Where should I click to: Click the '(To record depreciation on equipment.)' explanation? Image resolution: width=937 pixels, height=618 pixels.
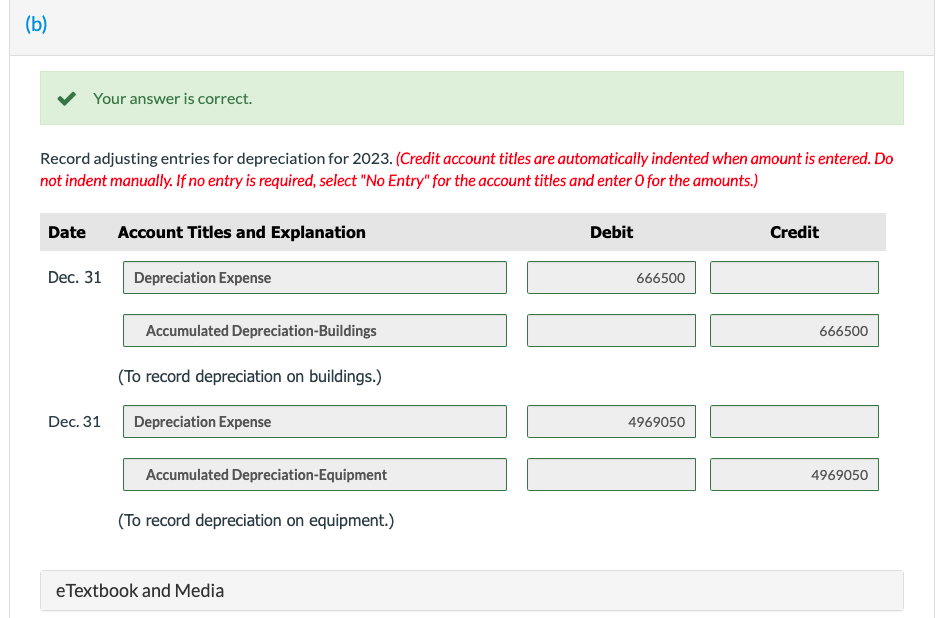pos(256,521)
